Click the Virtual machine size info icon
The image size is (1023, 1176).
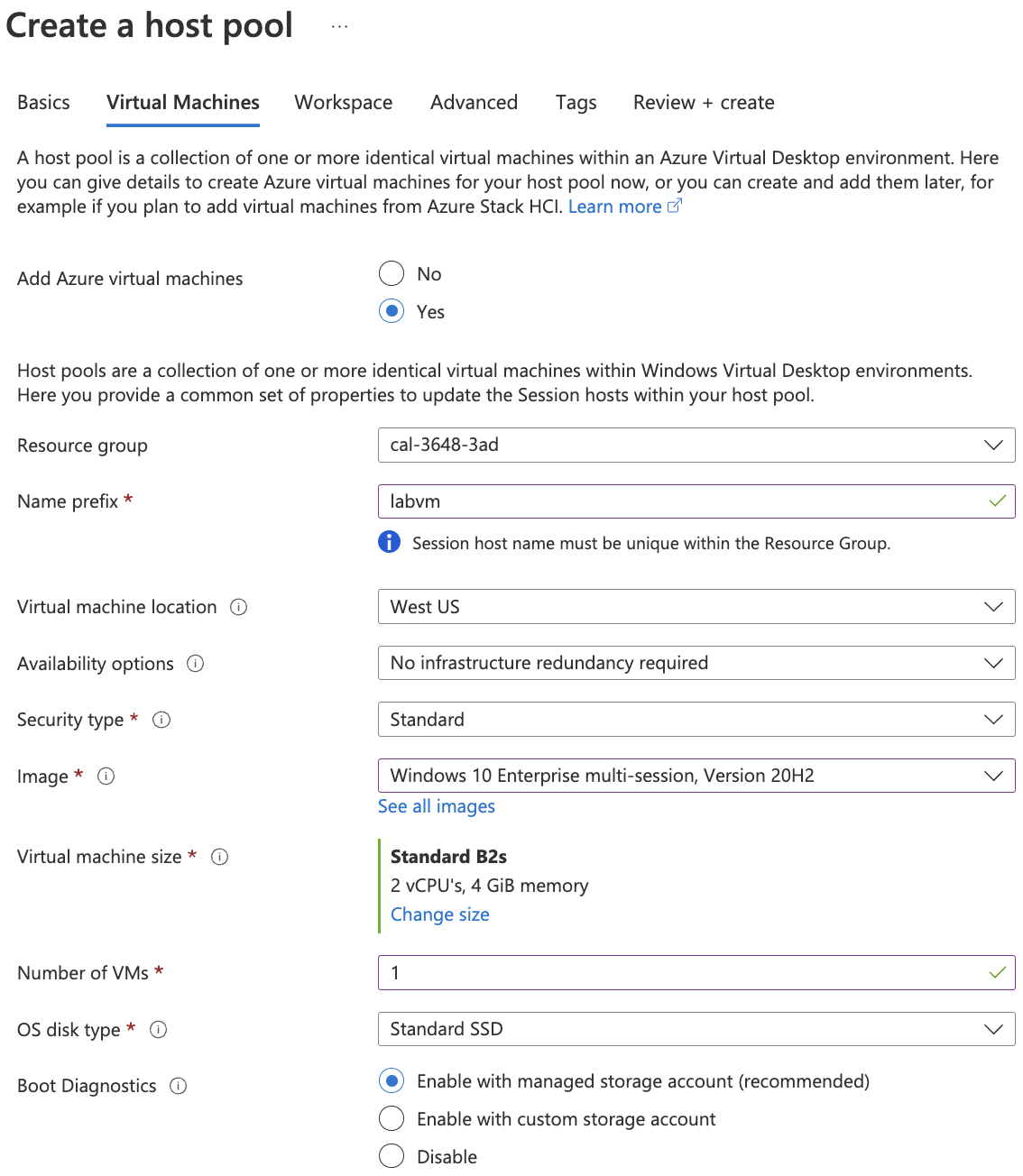tap(220, 857)
